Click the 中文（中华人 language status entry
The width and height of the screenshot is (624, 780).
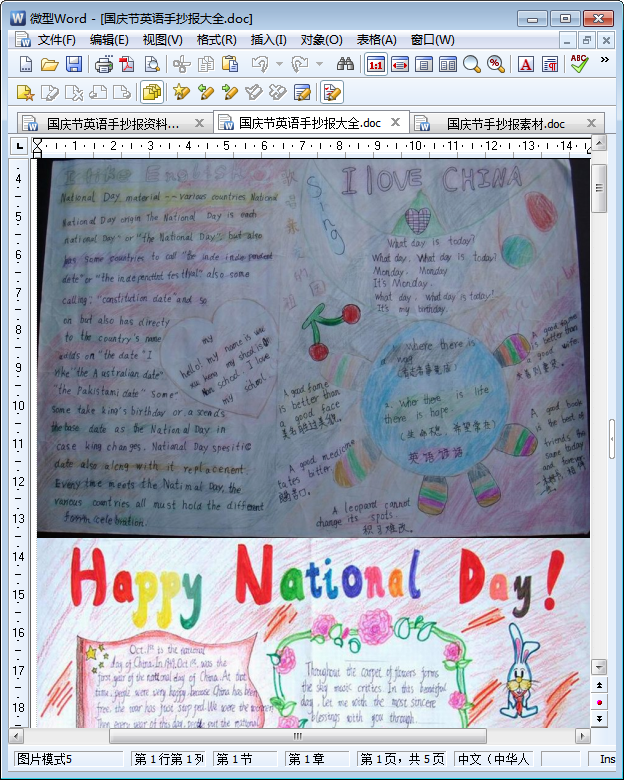[493, 759]
